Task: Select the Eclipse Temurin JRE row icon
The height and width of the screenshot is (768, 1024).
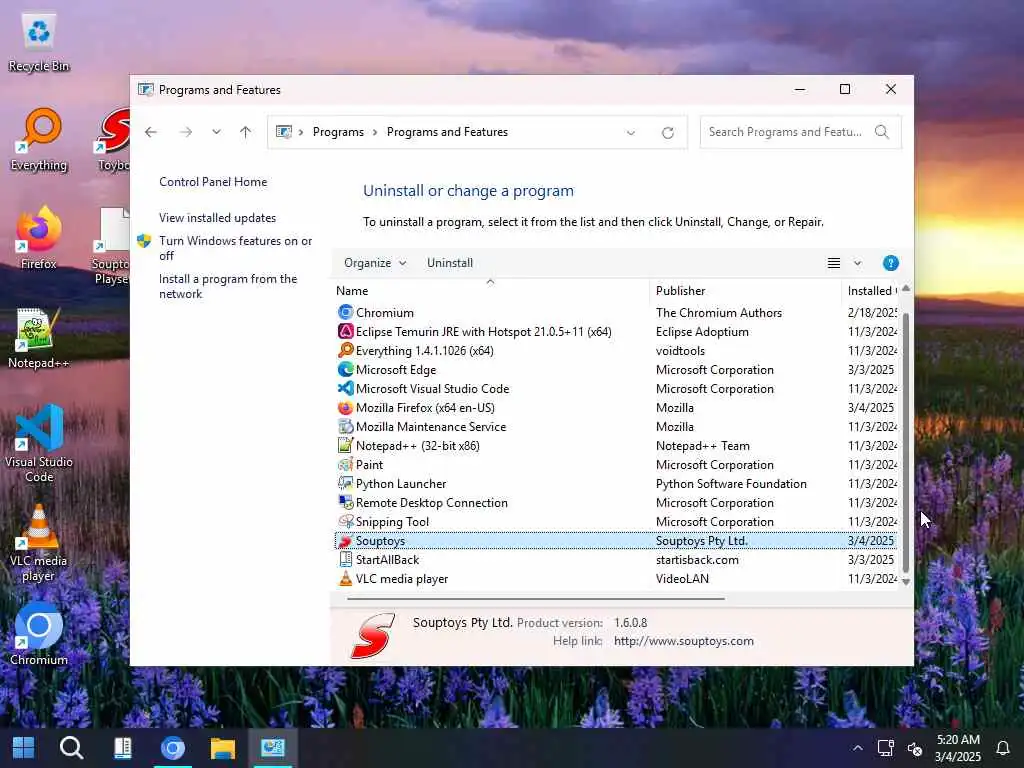Action: (x=345, y=332)
